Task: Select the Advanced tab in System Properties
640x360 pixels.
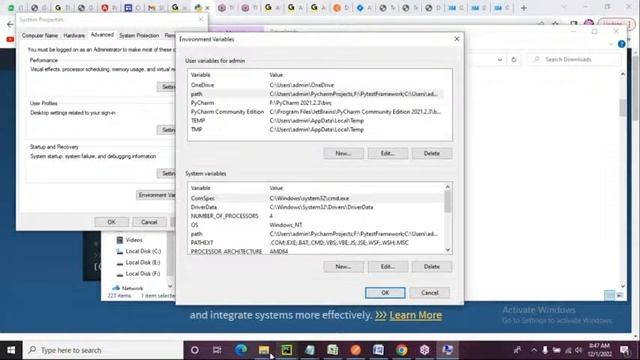Action: (102, 35)
